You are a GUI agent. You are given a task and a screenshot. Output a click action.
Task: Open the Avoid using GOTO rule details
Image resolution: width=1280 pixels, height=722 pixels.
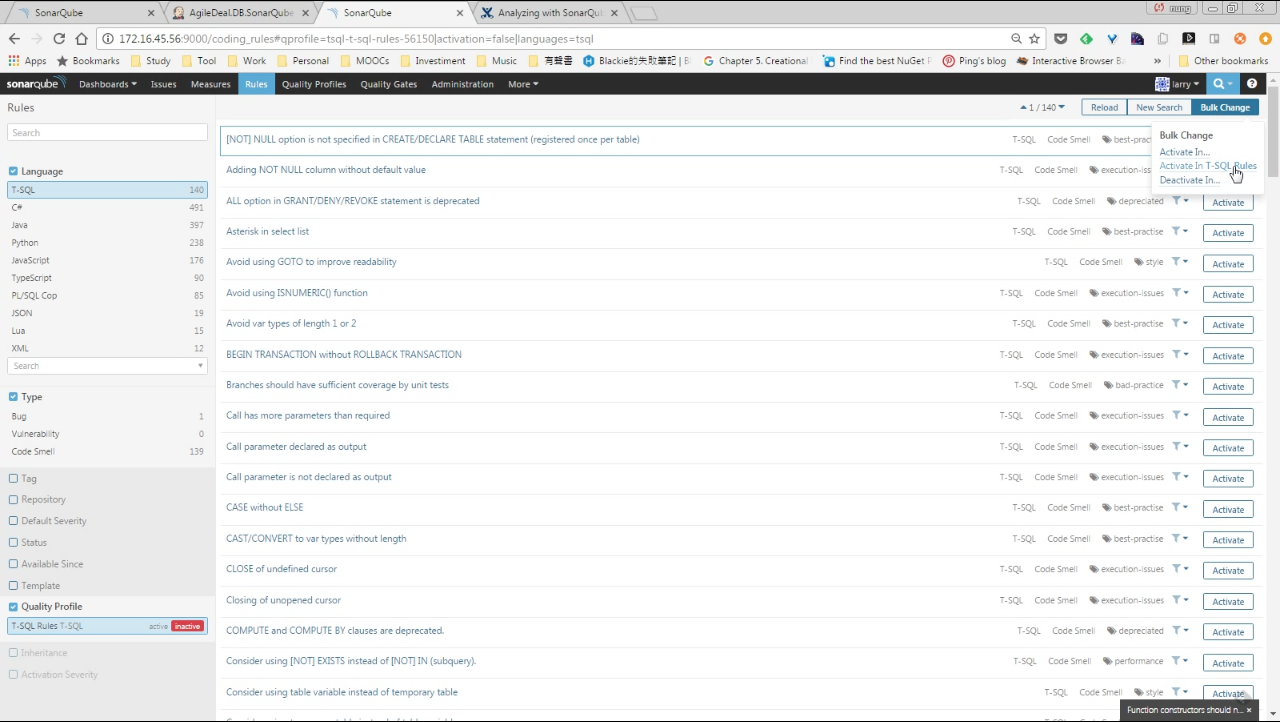tap(311, 262)
